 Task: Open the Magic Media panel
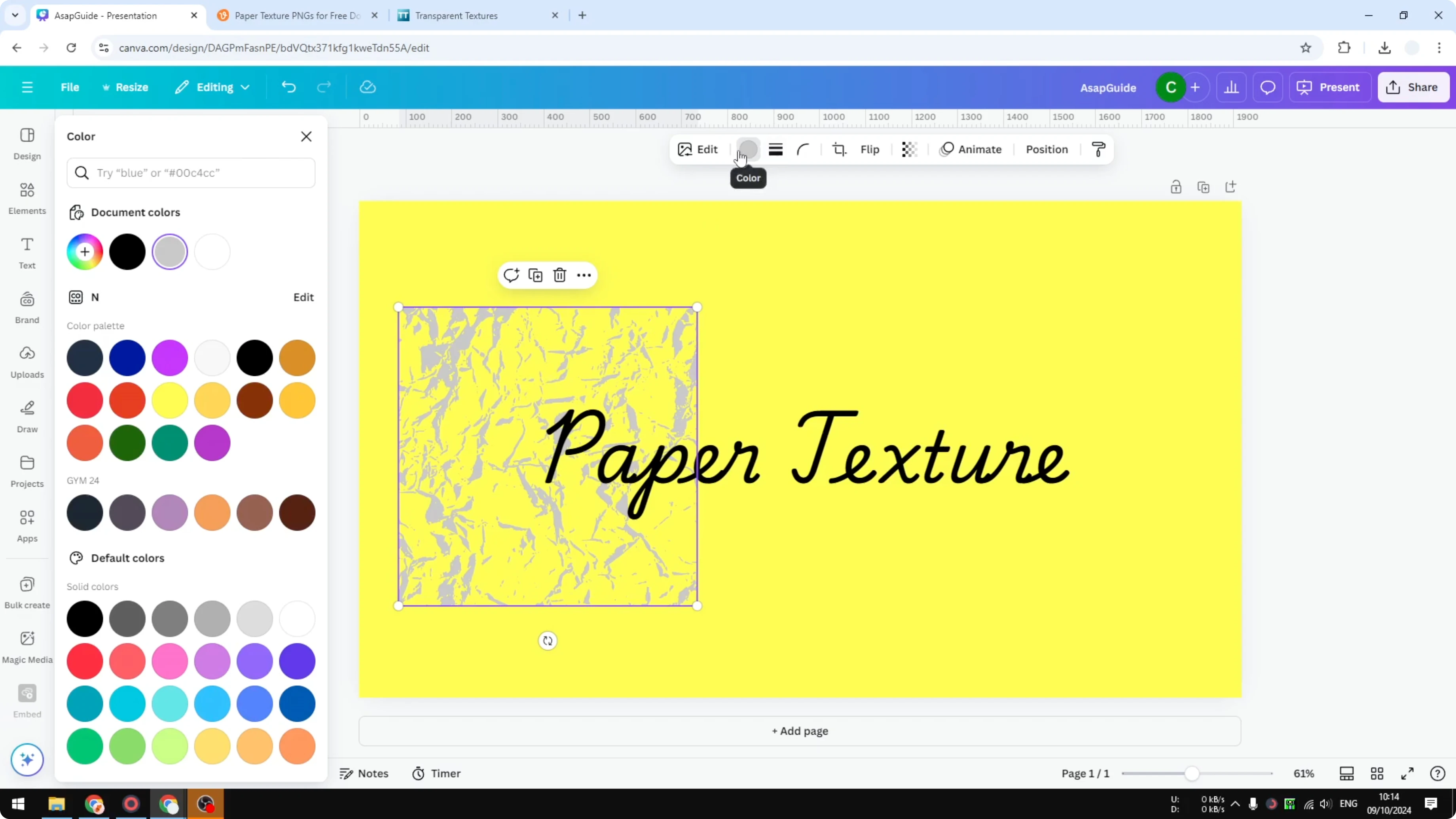(27, 645)
